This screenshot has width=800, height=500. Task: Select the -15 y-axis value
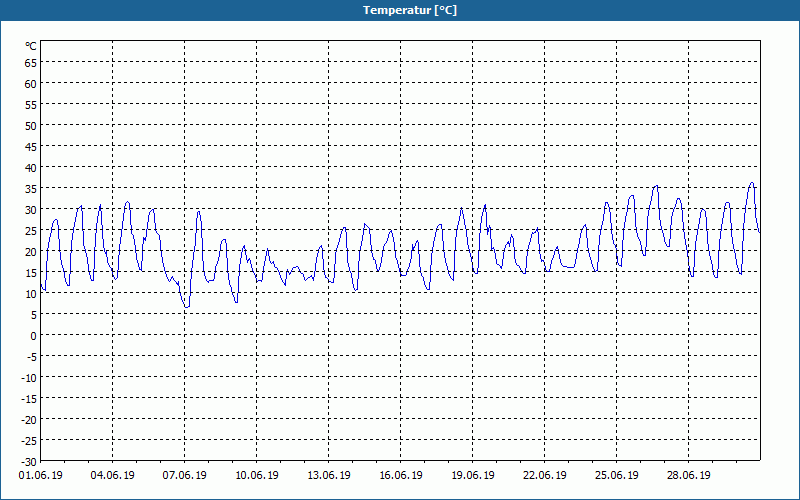point(29,399)
